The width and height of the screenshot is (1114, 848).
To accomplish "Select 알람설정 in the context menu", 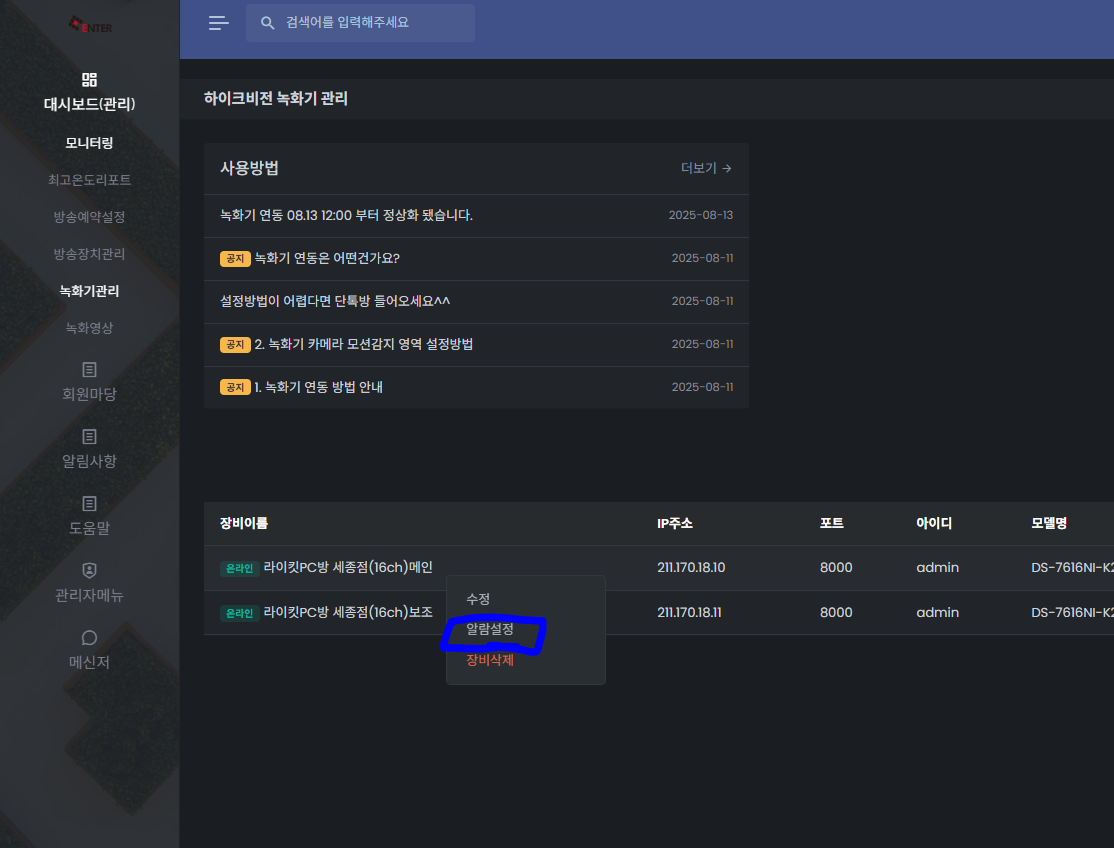I will 490,630.
